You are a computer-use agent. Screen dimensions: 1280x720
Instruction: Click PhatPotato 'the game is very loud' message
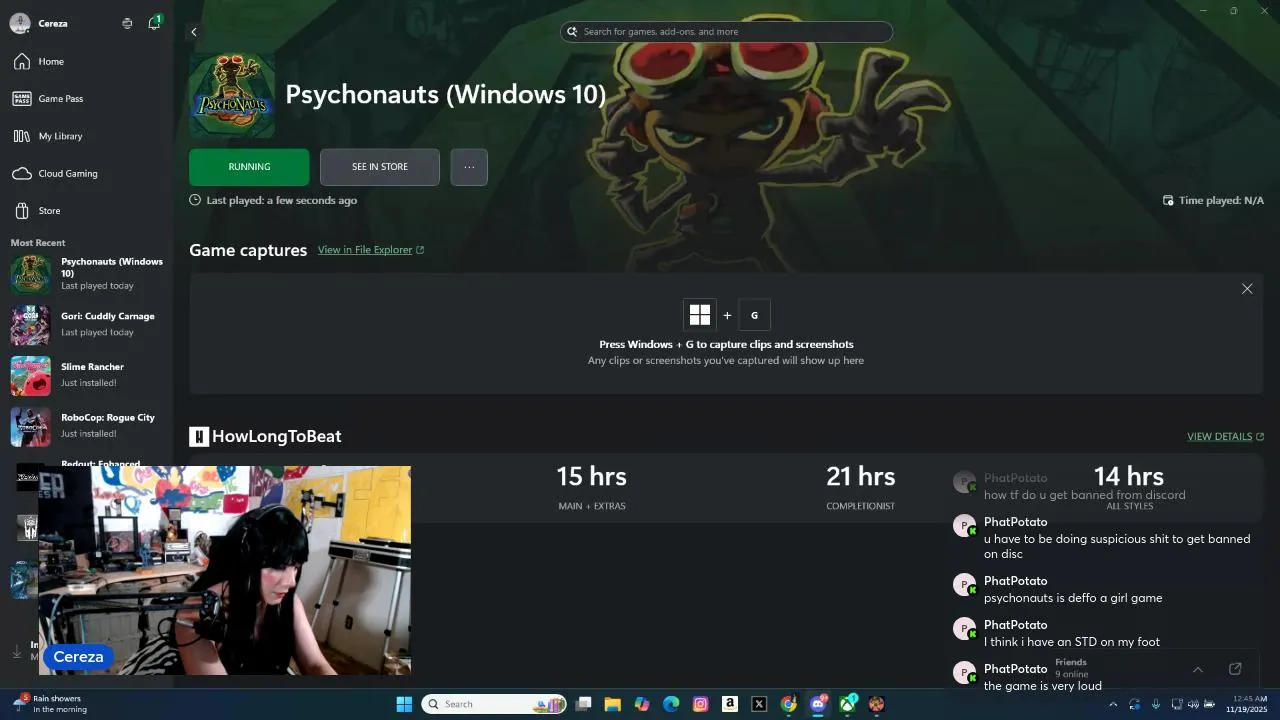click(x=1043, y=686)
